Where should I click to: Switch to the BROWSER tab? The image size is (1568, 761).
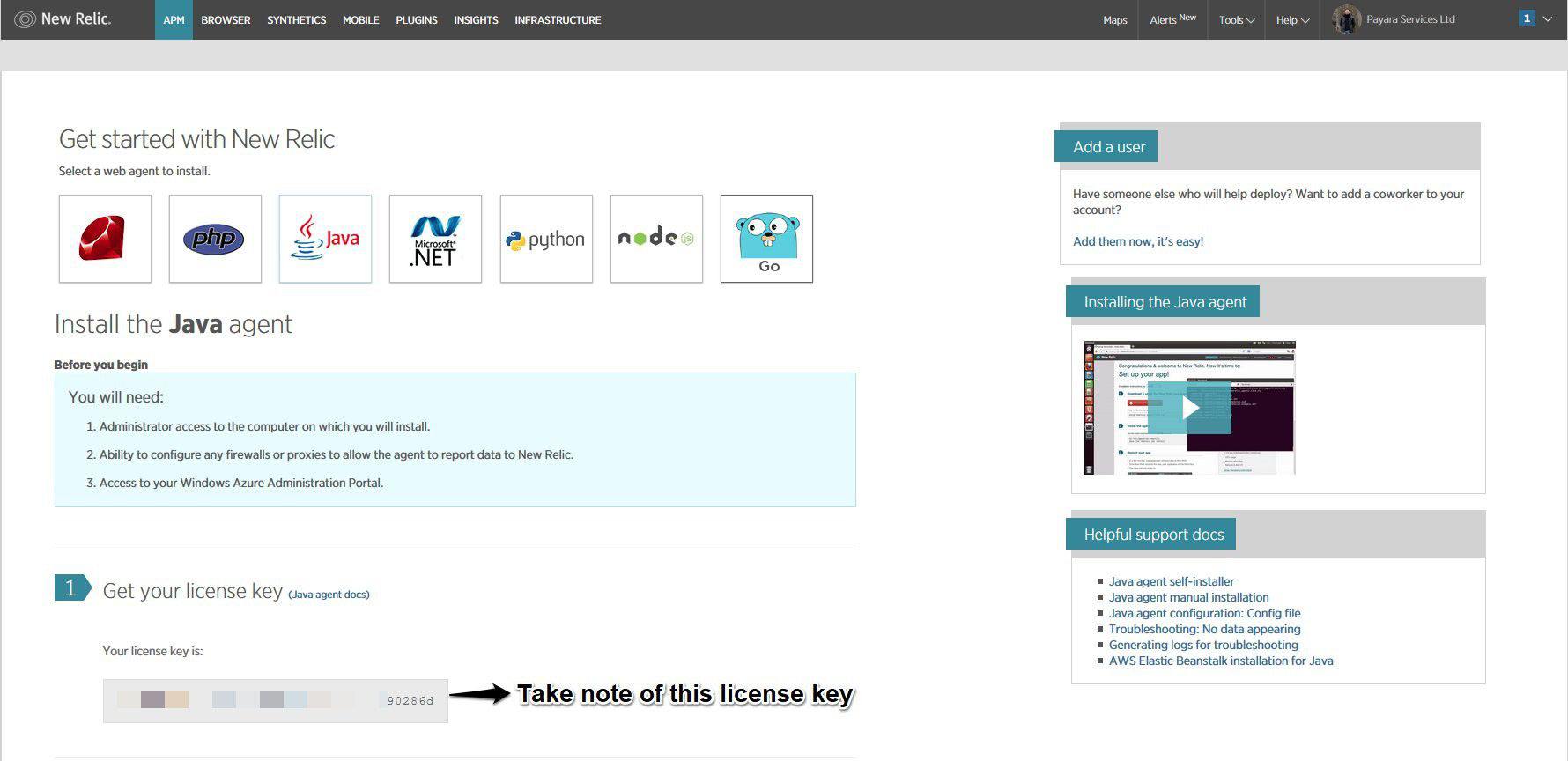pyautogui.click(x=226, y=20)
